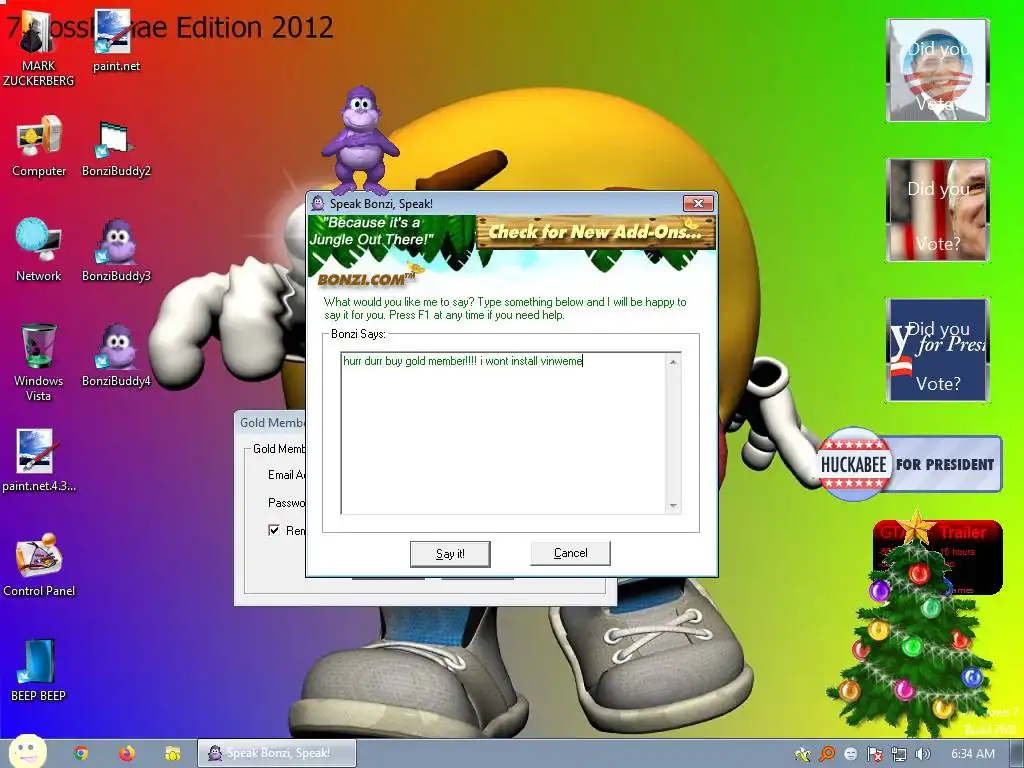Click the for President Did you Vote gadget
Image resolution: width=1024 pixels, height=768 pixels.
[938, 350]
